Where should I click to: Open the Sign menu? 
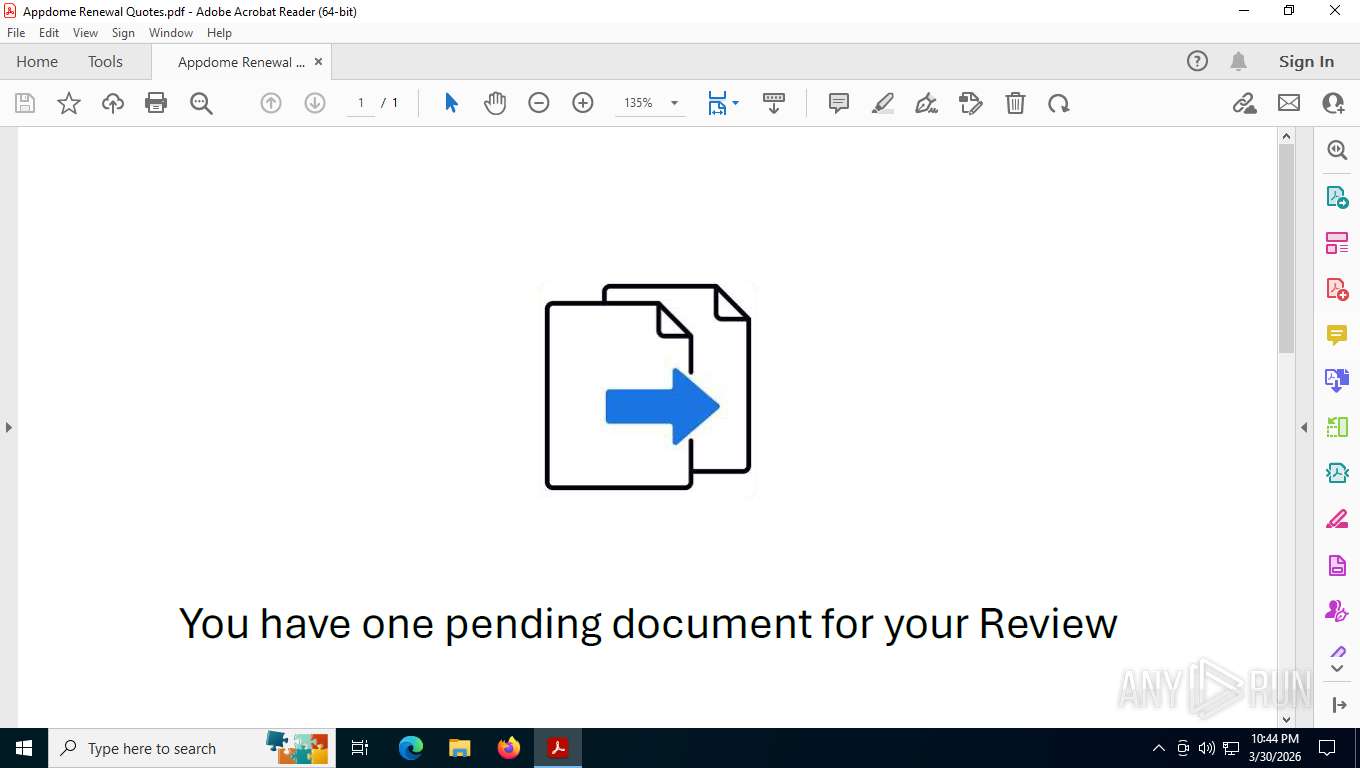[123, 33]
